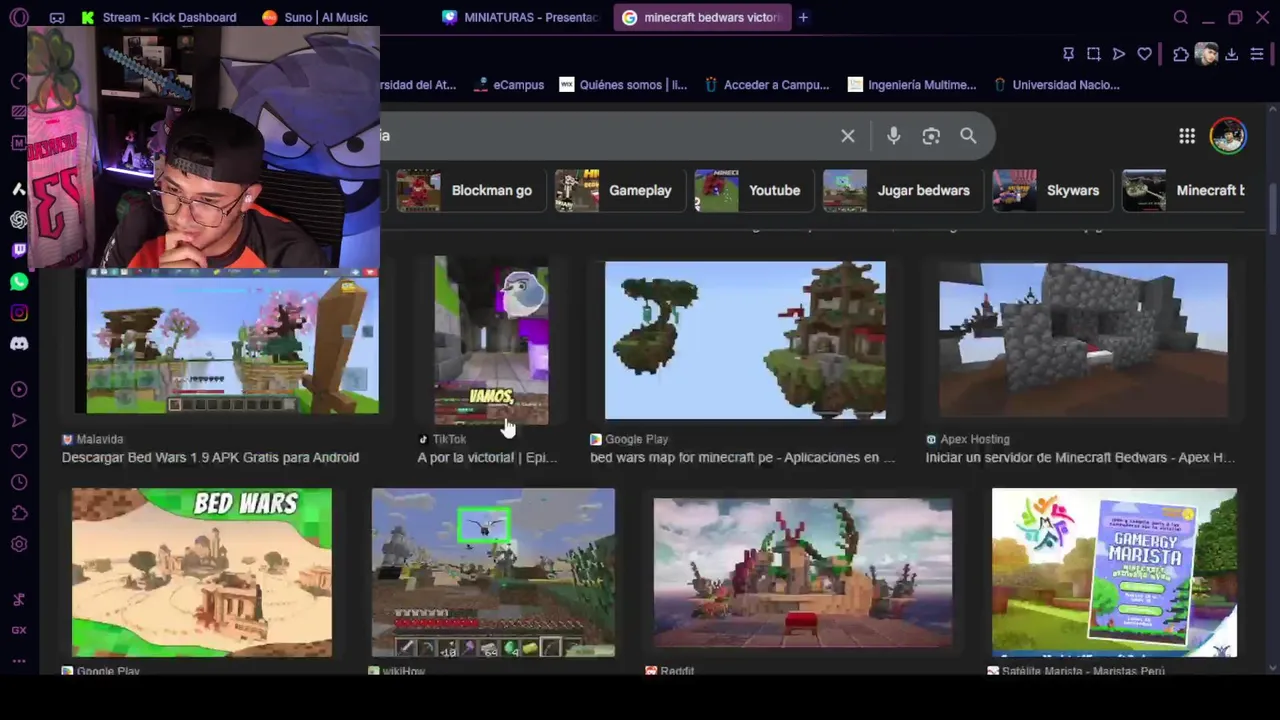The width and height of the screenshot is (1280, 720).
Task: Open Twitch in the sidebar
Action: pos(18,251)
